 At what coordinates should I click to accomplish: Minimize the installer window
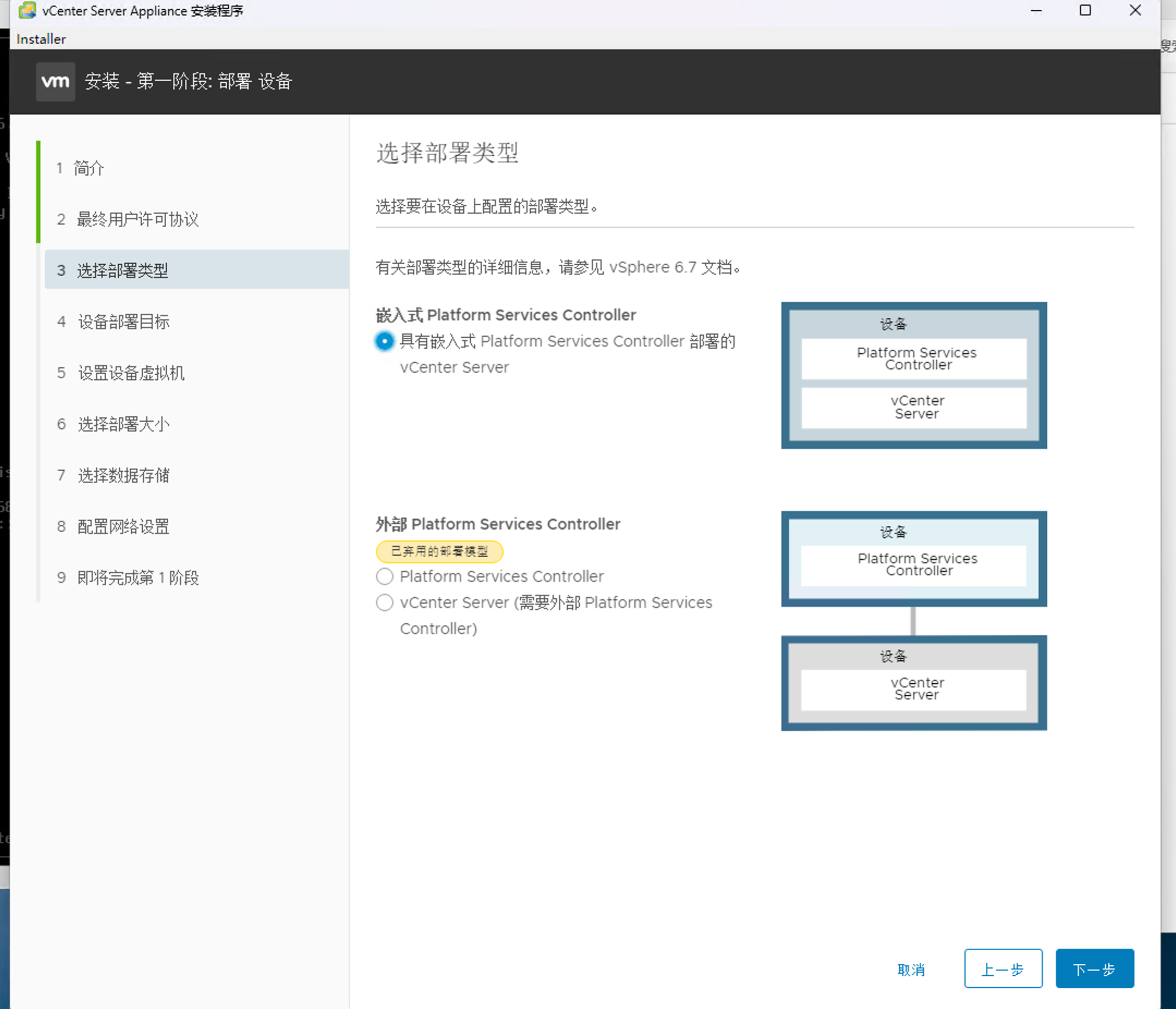[1036, 10]
